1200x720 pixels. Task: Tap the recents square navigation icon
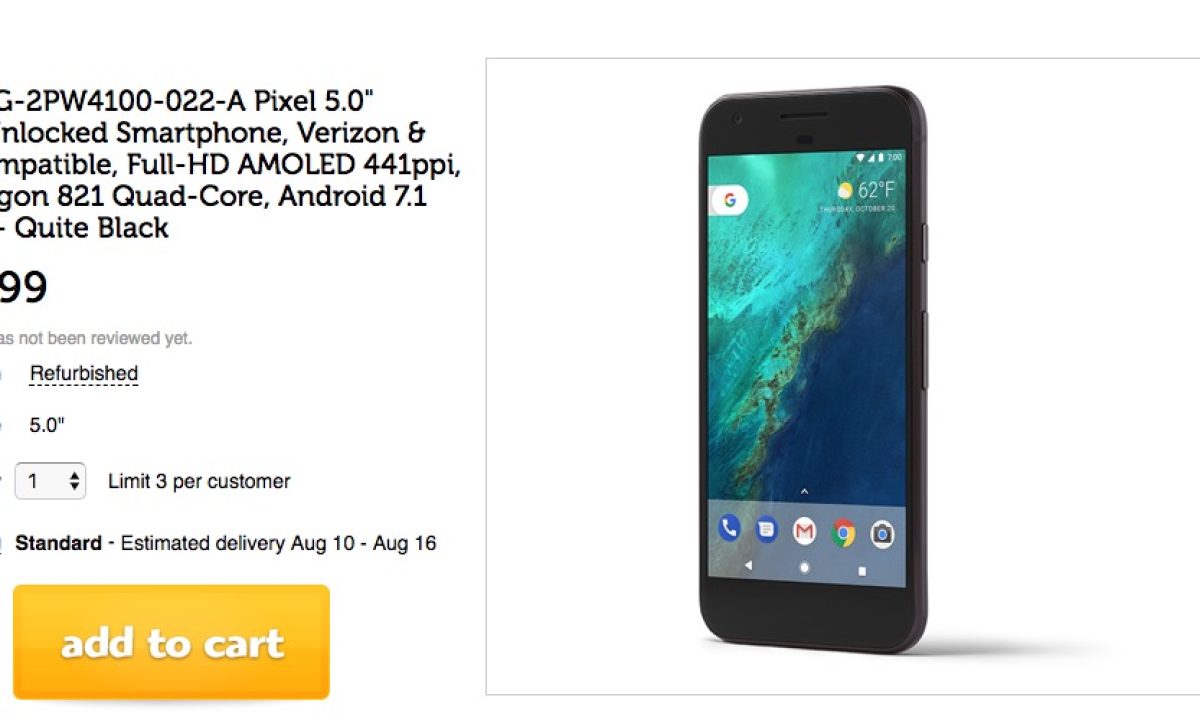click(x=861, y=571)
